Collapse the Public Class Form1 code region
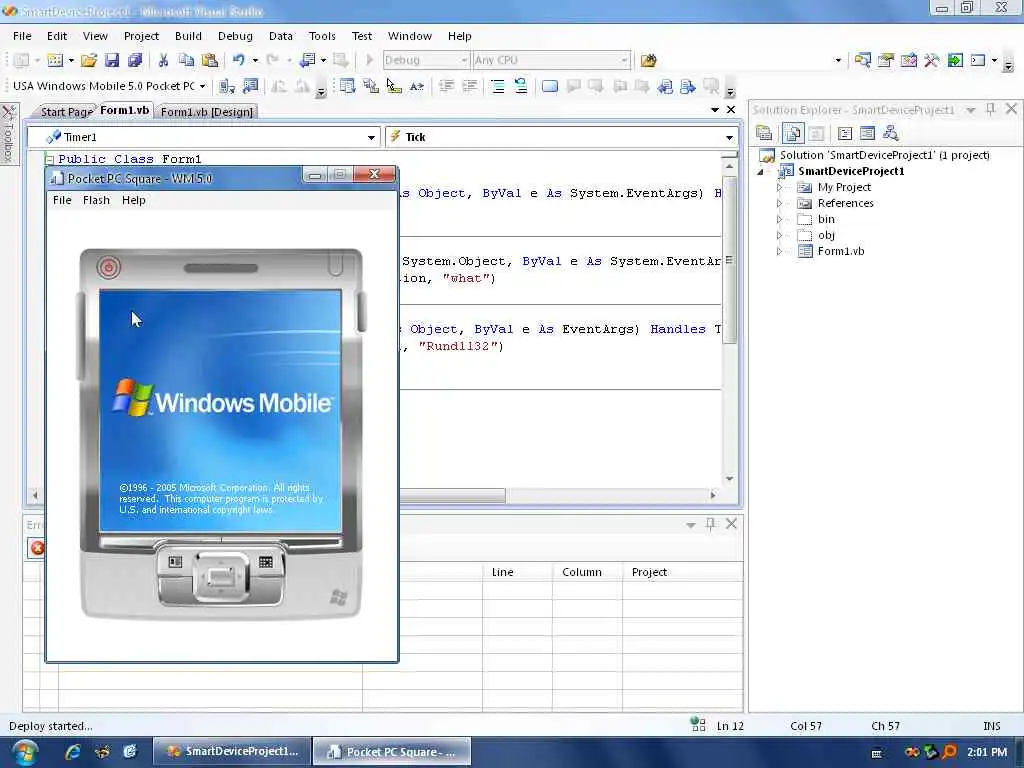This screenshot has width=1024, height=768. [50, 159]
